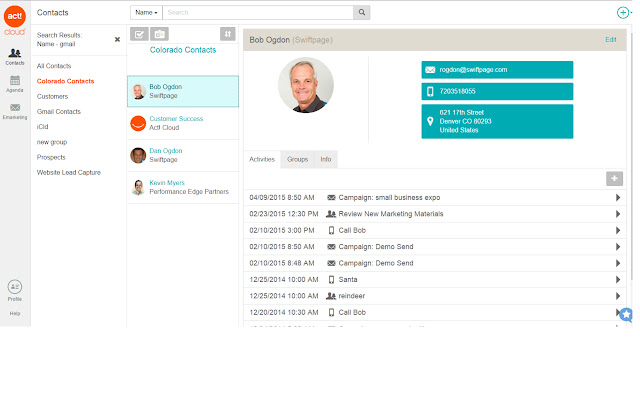
Task: Click Kevin Myers' avatar thumbnail
Action: [x=138, y=187]
